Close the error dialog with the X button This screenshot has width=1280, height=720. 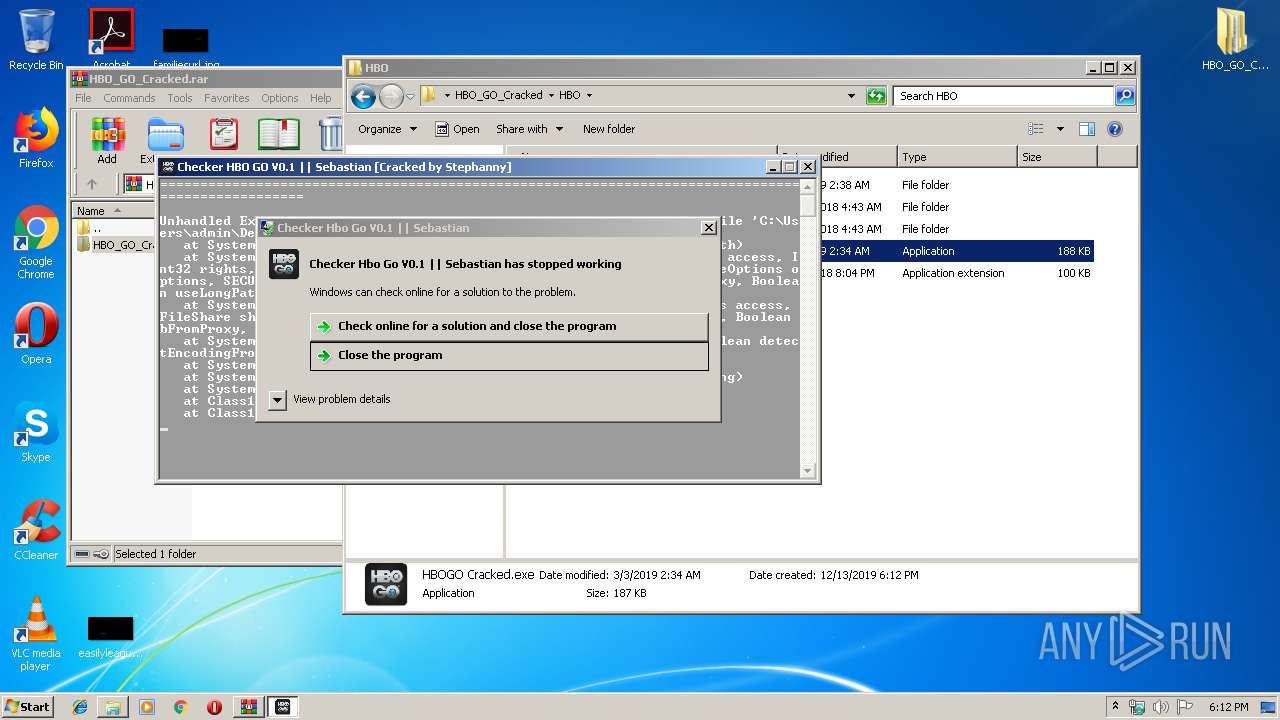pyautogui.click(x=709, y=228)
